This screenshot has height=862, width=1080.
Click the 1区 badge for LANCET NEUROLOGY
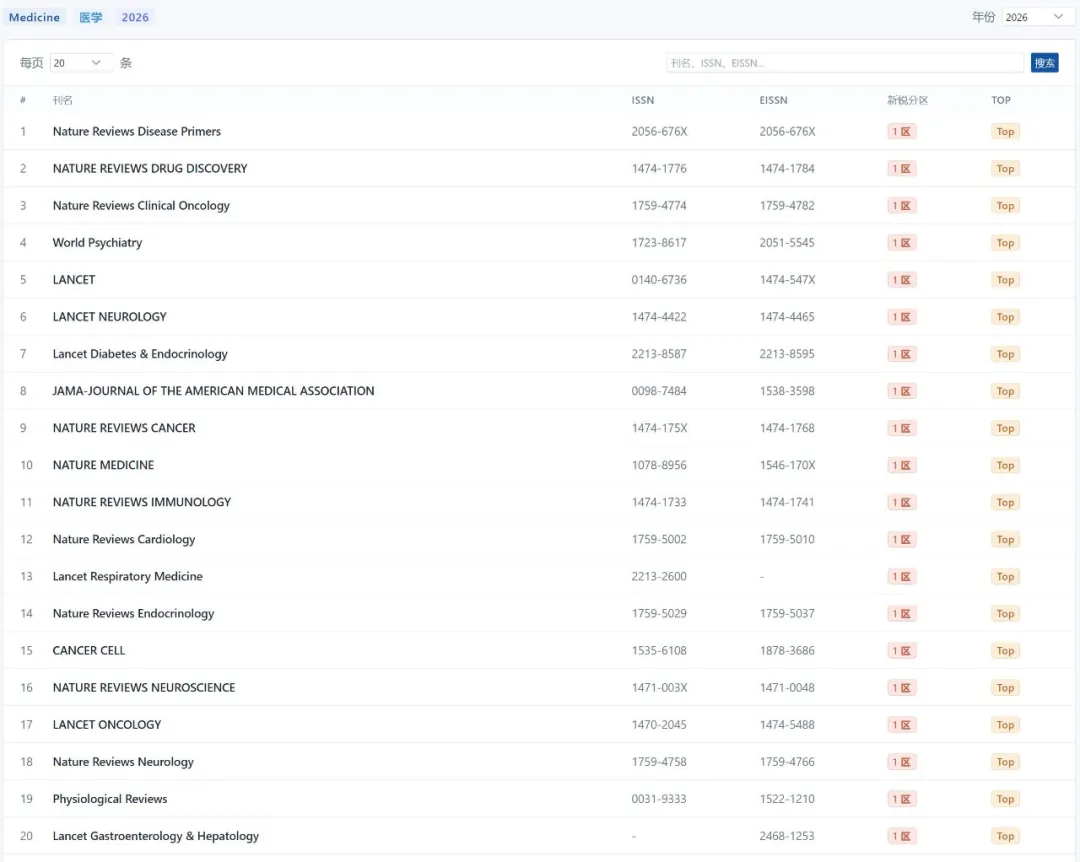[x=901, y=317]
